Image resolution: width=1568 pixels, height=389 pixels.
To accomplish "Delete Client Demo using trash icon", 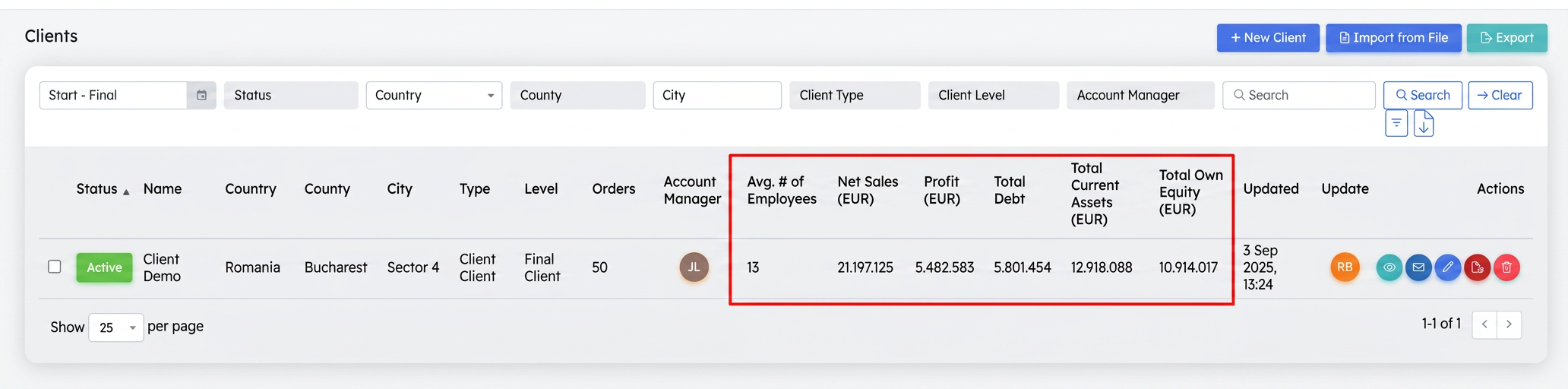I will [1506, 267].
